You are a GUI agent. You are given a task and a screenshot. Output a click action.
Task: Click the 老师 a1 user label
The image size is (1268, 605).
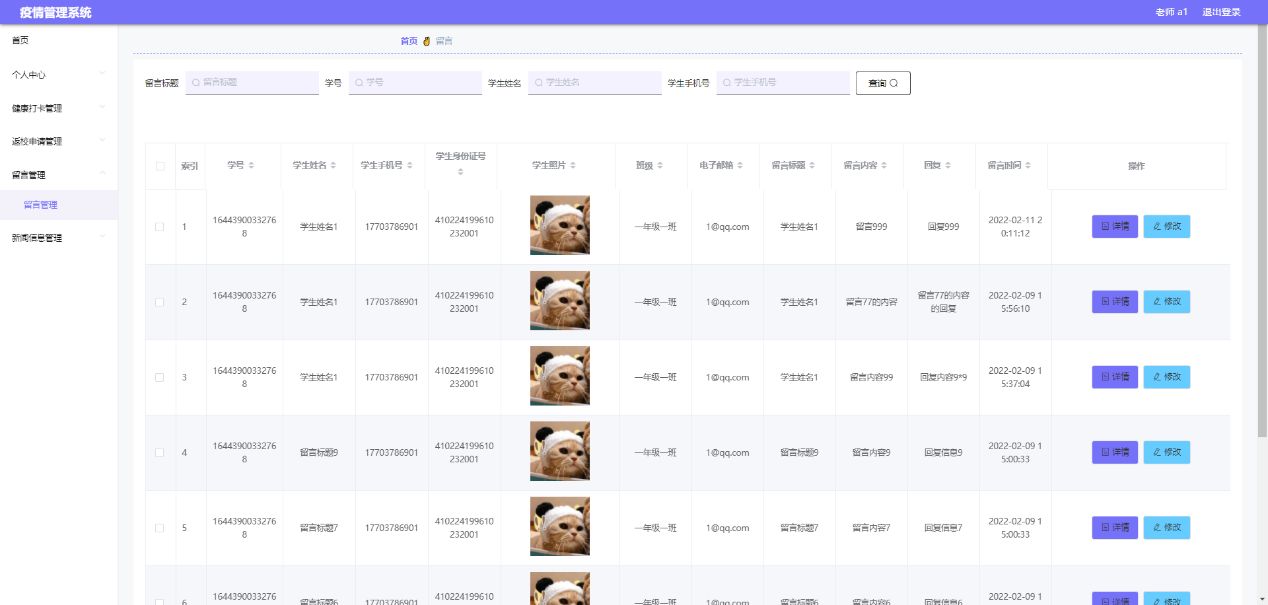point(1171,12)
